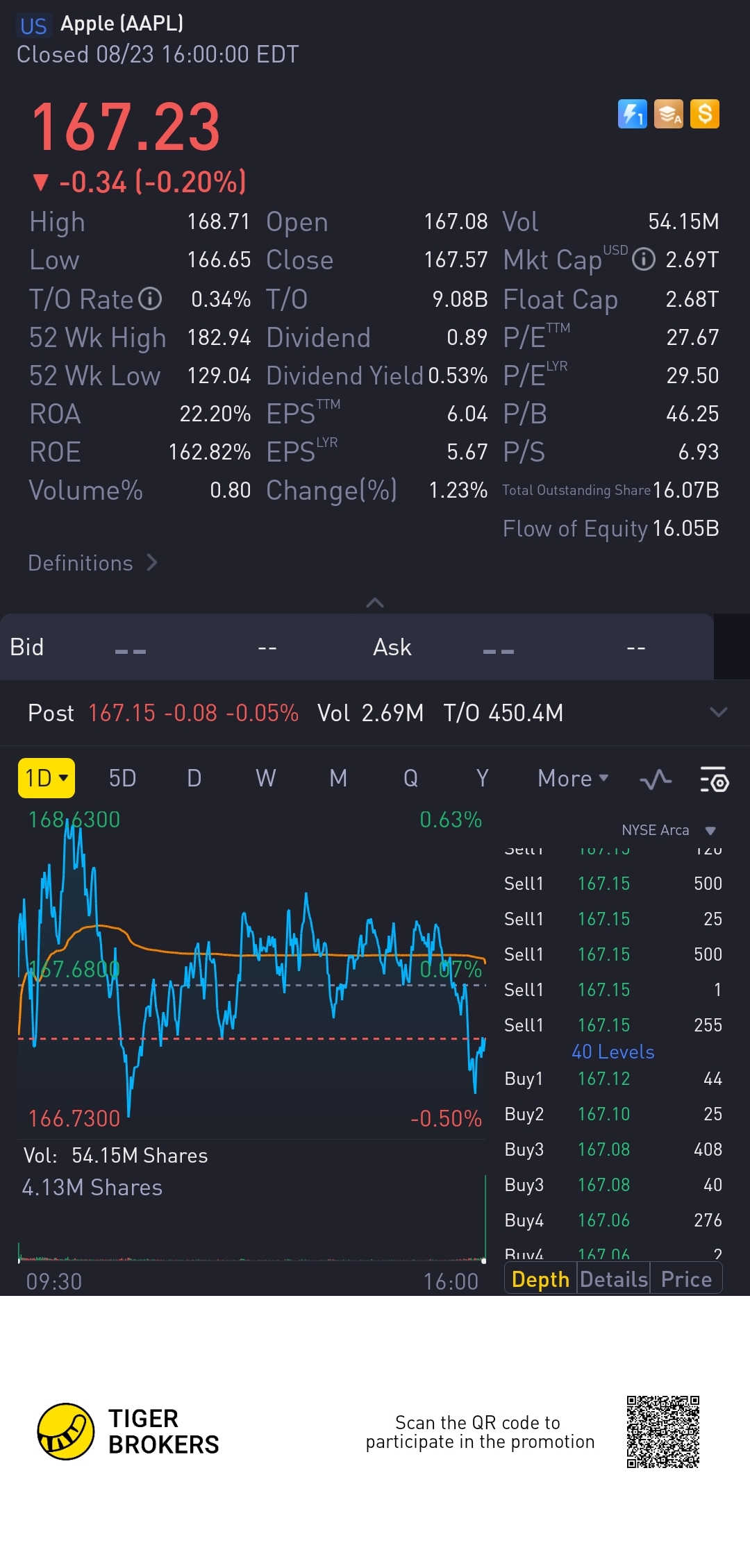The image size is (750, 1568).
Task: Switch chart to 5D timeframe
Action: 122,779
